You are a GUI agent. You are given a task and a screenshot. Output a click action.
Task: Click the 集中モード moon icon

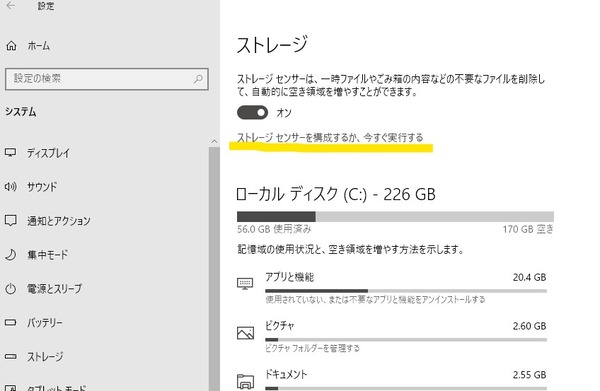pyautogui.click(x=10, y=254)
